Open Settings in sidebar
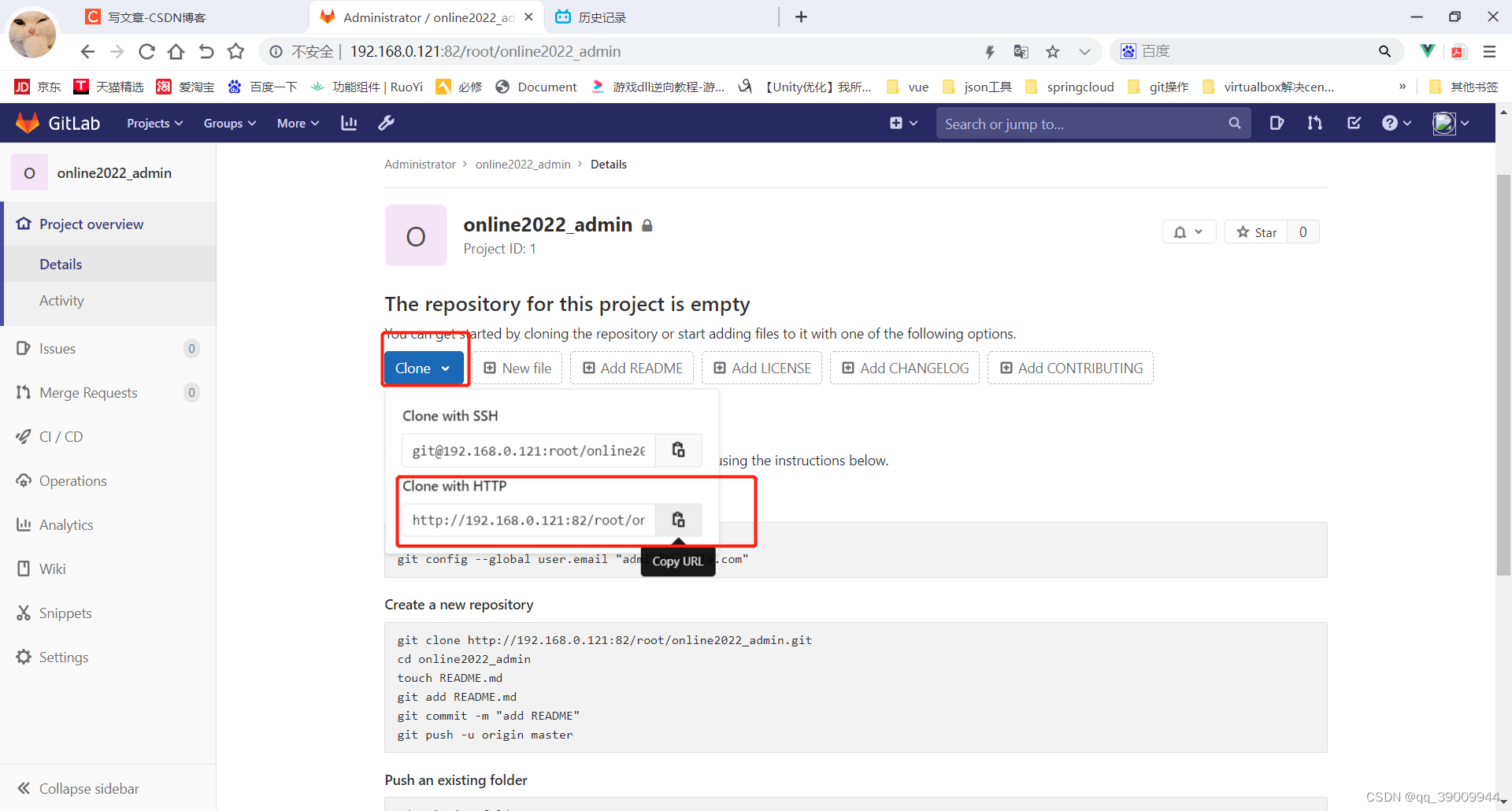This screenshot has height=811, width=1512. pos(108,657)
